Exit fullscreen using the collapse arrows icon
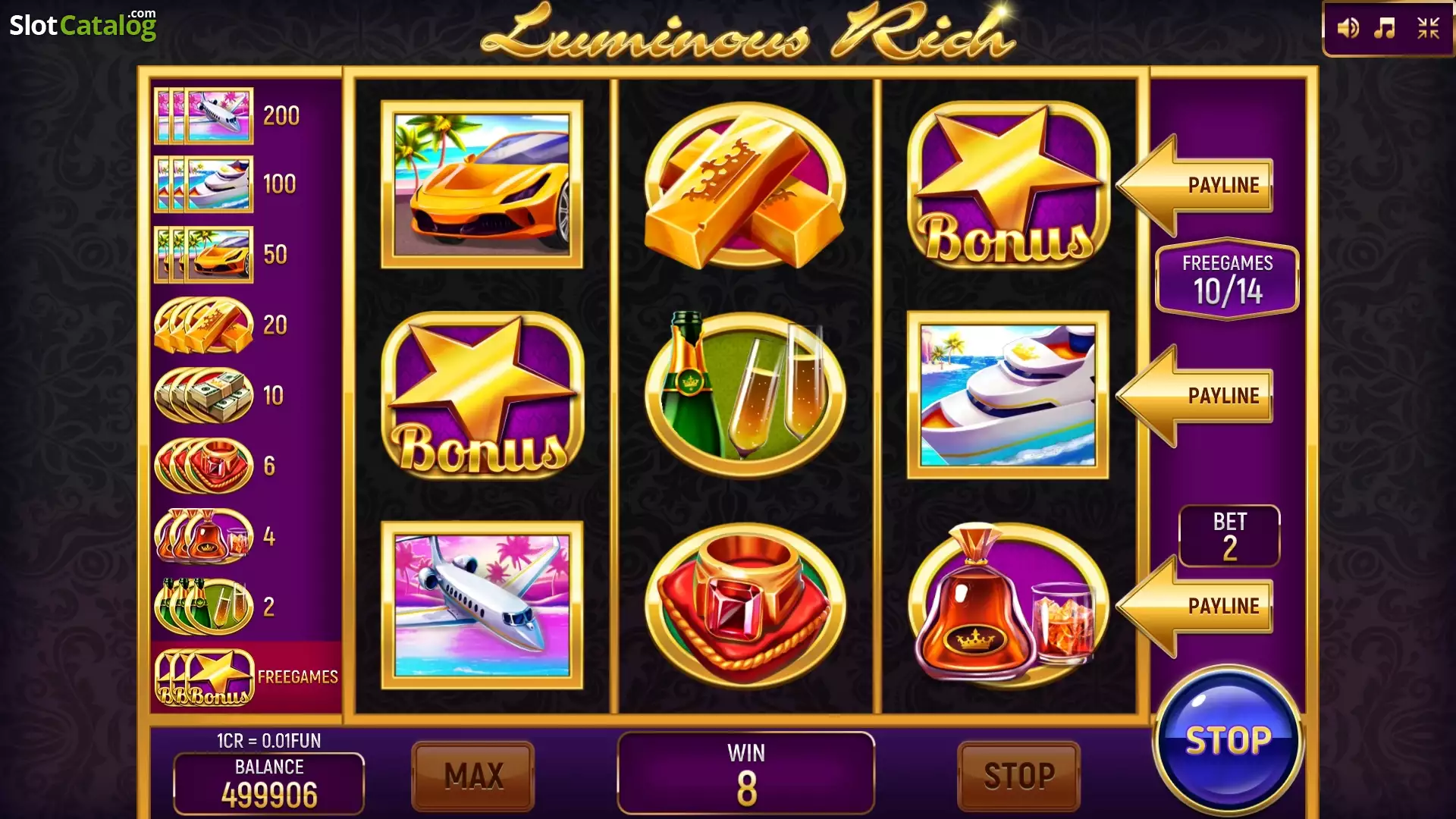This screenshot has height=819, width=1456. click(x=1428, y=29)
